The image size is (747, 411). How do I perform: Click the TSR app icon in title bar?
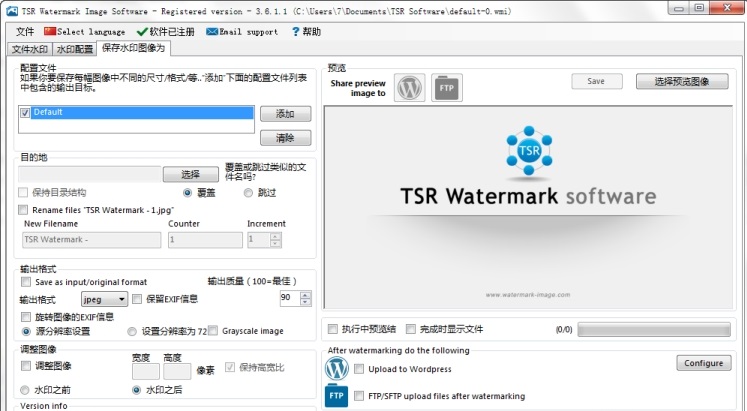[12, 11]
